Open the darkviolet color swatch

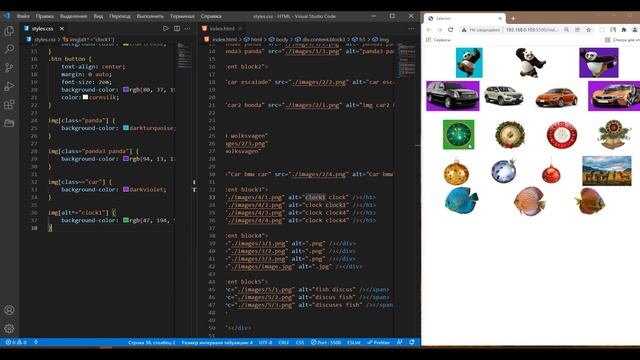[x=126, y=189]
